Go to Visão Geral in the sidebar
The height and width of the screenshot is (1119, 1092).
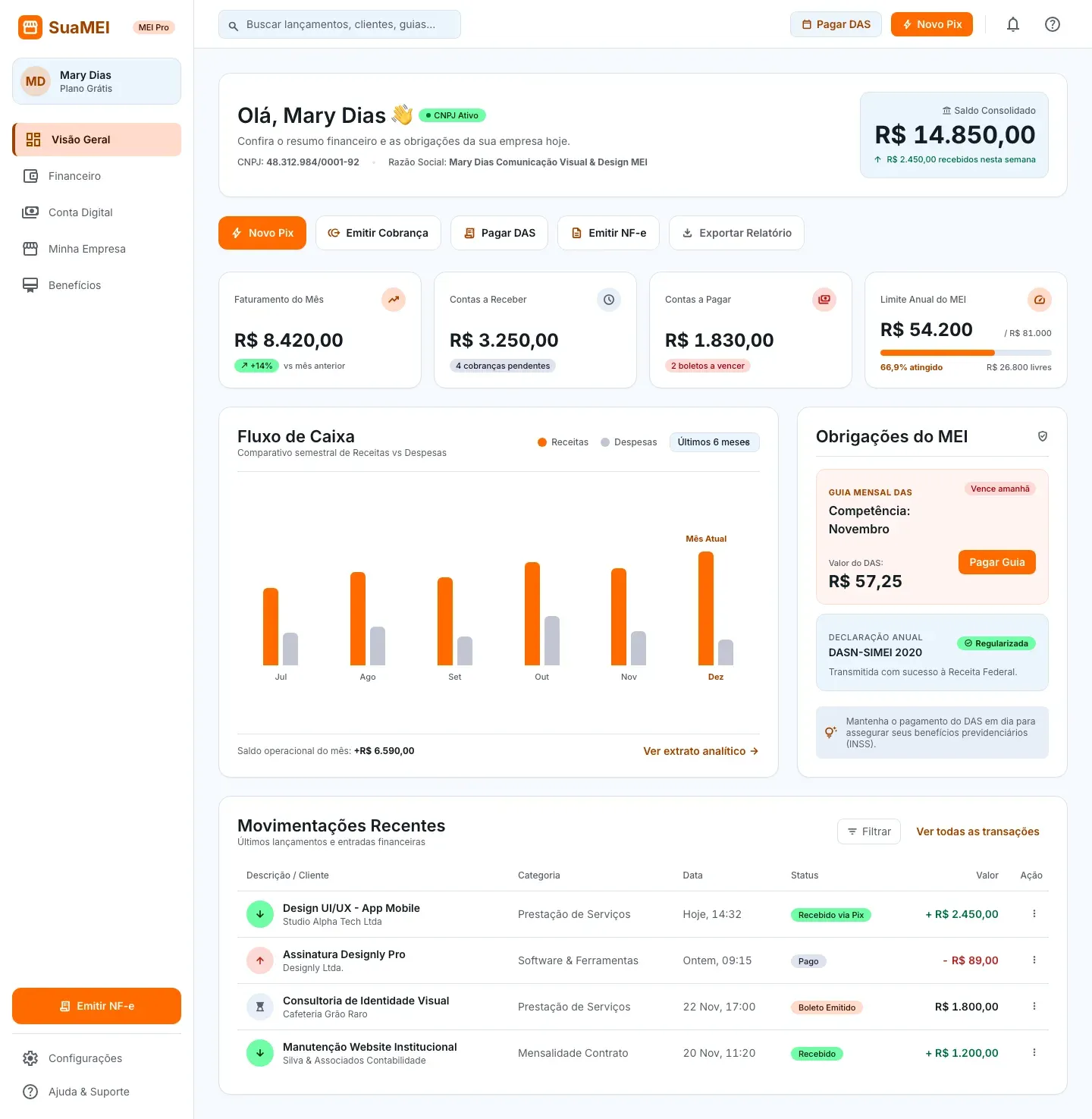tap(96, 140)
